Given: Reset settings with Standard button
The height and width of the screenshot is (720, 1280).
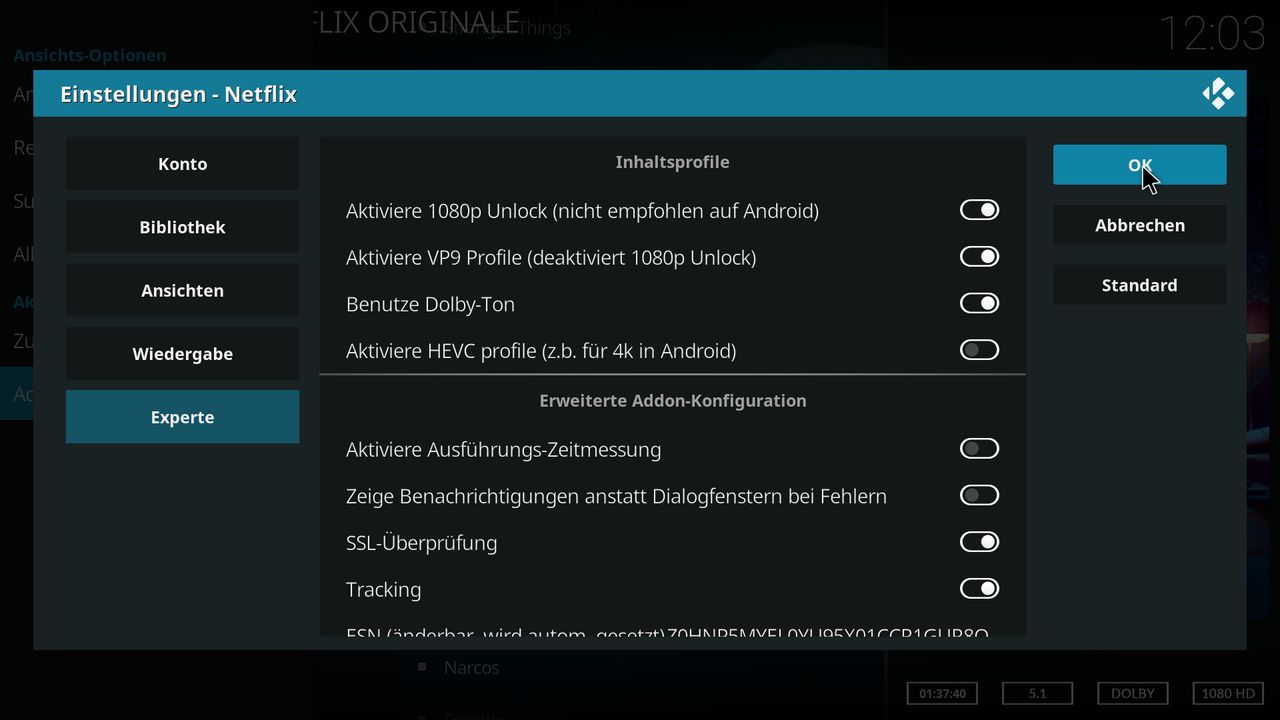Looking at the screenshot, I should (x=1139, y=285).
